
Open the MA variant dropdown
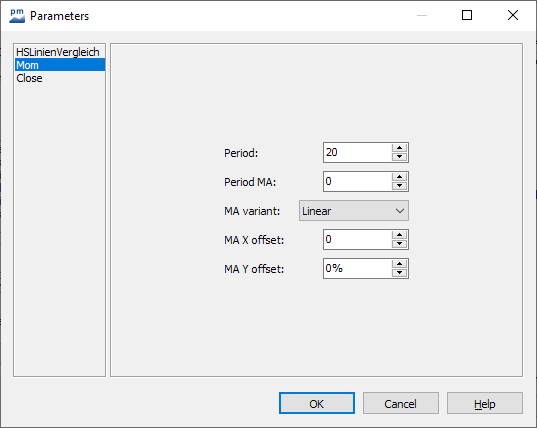click(354, 211)
